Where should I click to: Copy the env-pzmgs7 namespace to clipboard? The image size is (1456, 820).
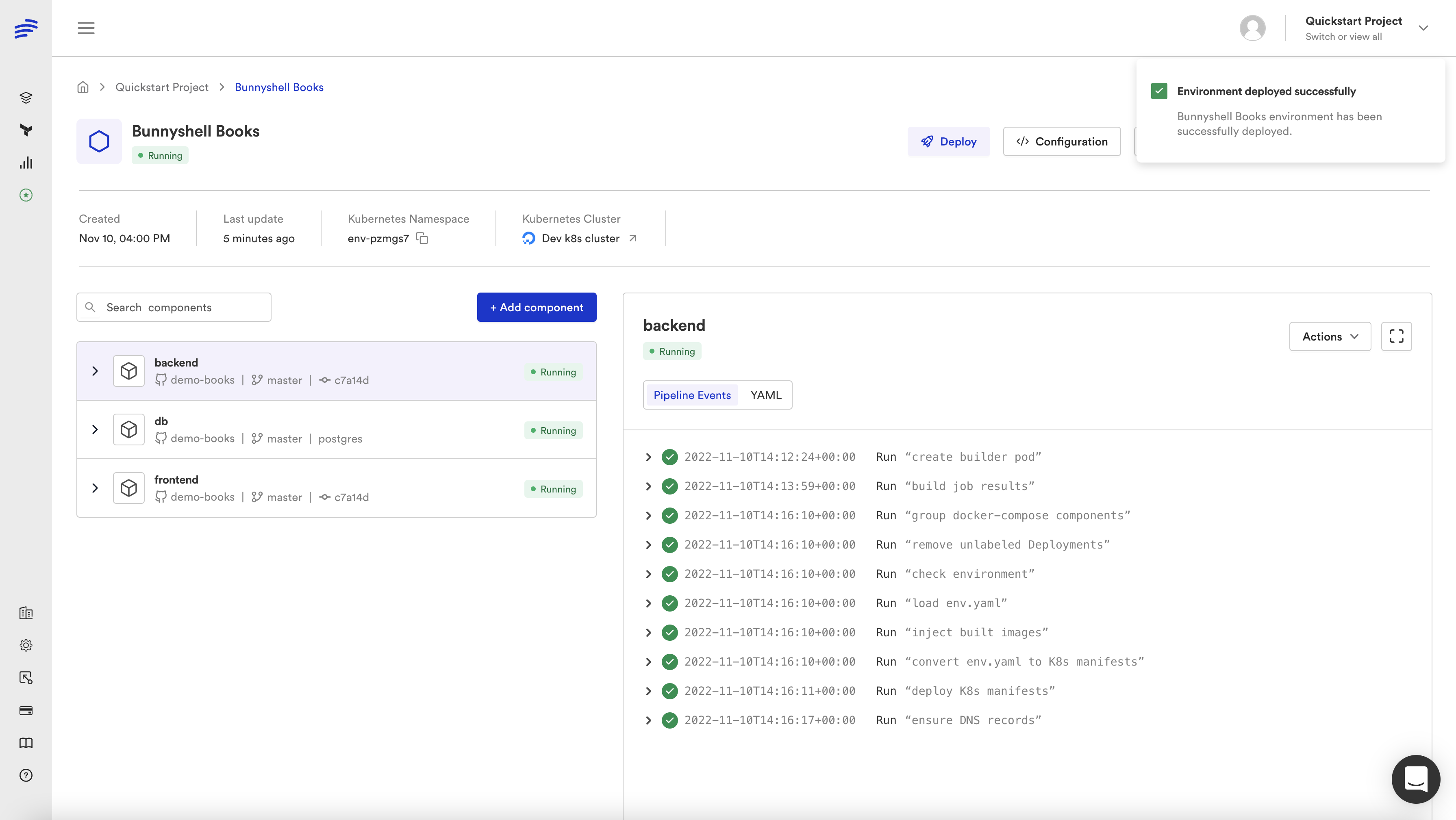tap(422, 239)
